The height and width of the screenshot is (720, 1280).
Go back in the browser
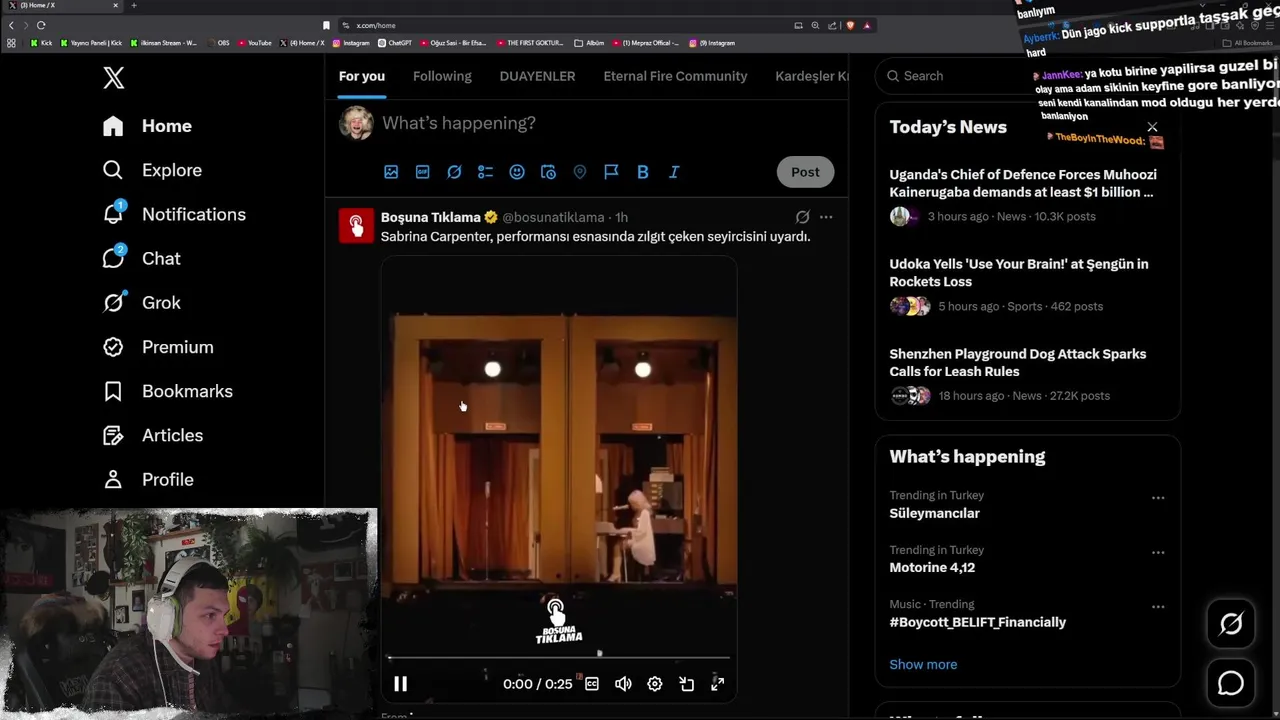[11, 25]
